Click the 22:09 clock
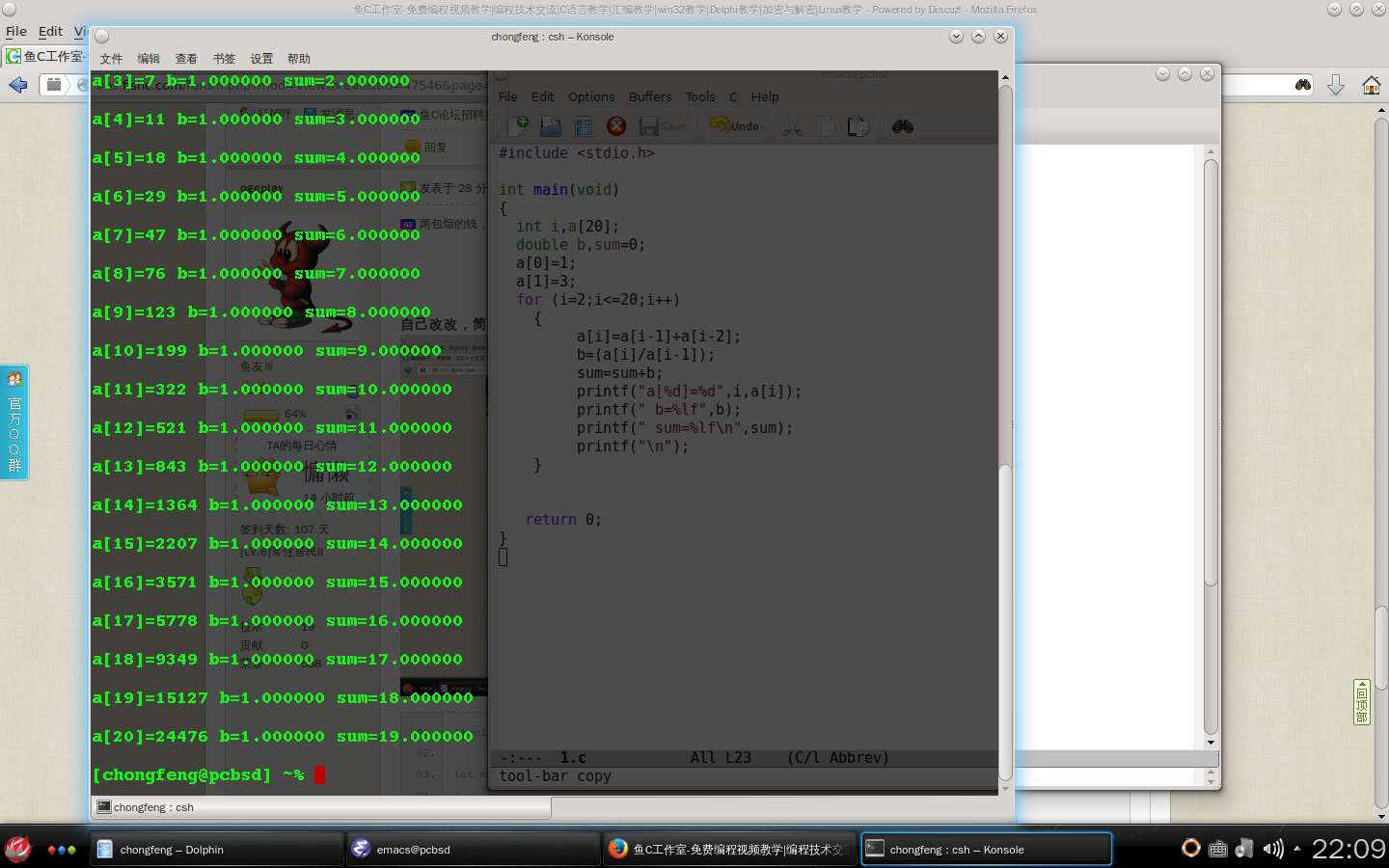Screen dimensions: 1389x868 (x=1348, y=849)
